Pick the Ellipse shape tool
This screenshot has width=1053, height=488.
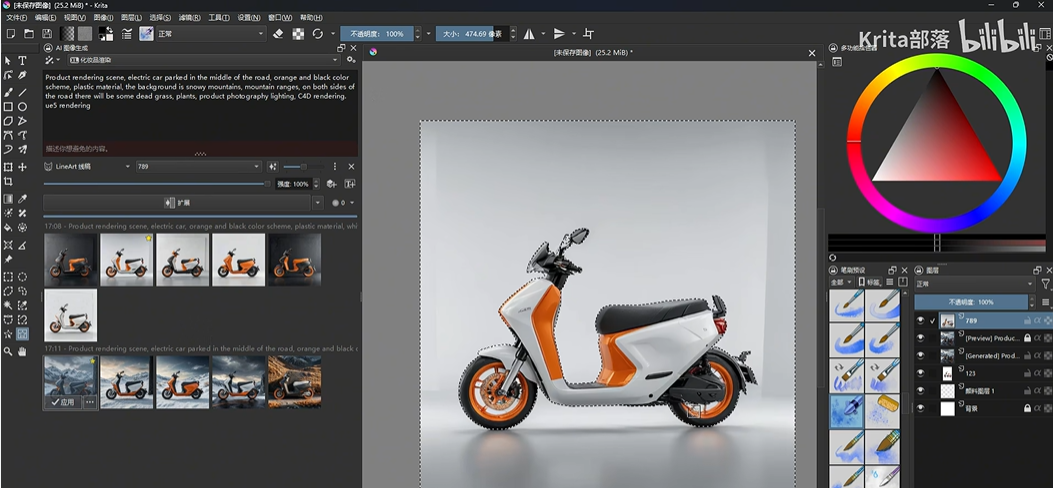[x=23, y=106]
